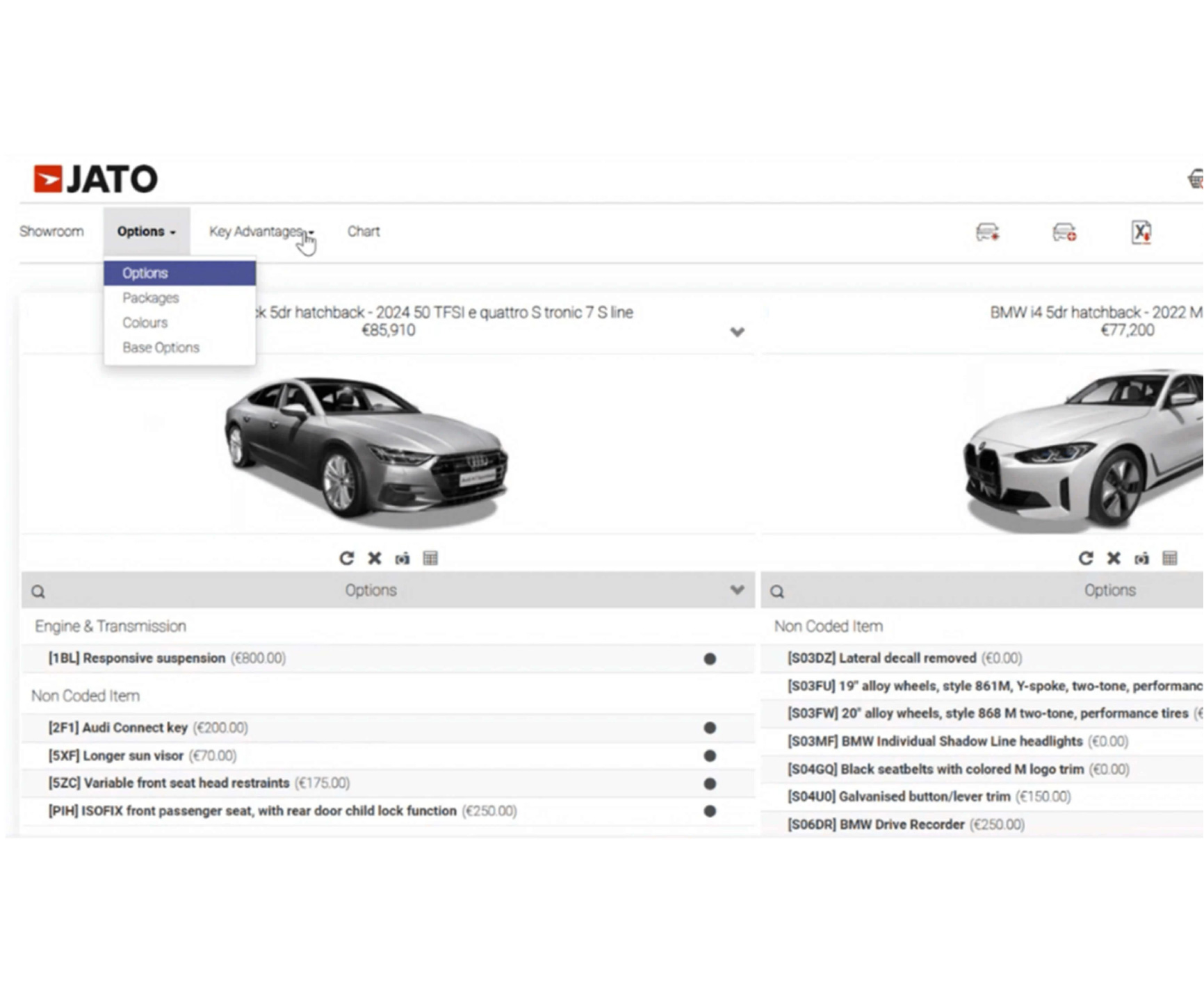Image resolution: width=1204 pixels, height=1001 pixels.
Task: Click the X remove icon under the BMW i4
Action: tap(1113, 558)
